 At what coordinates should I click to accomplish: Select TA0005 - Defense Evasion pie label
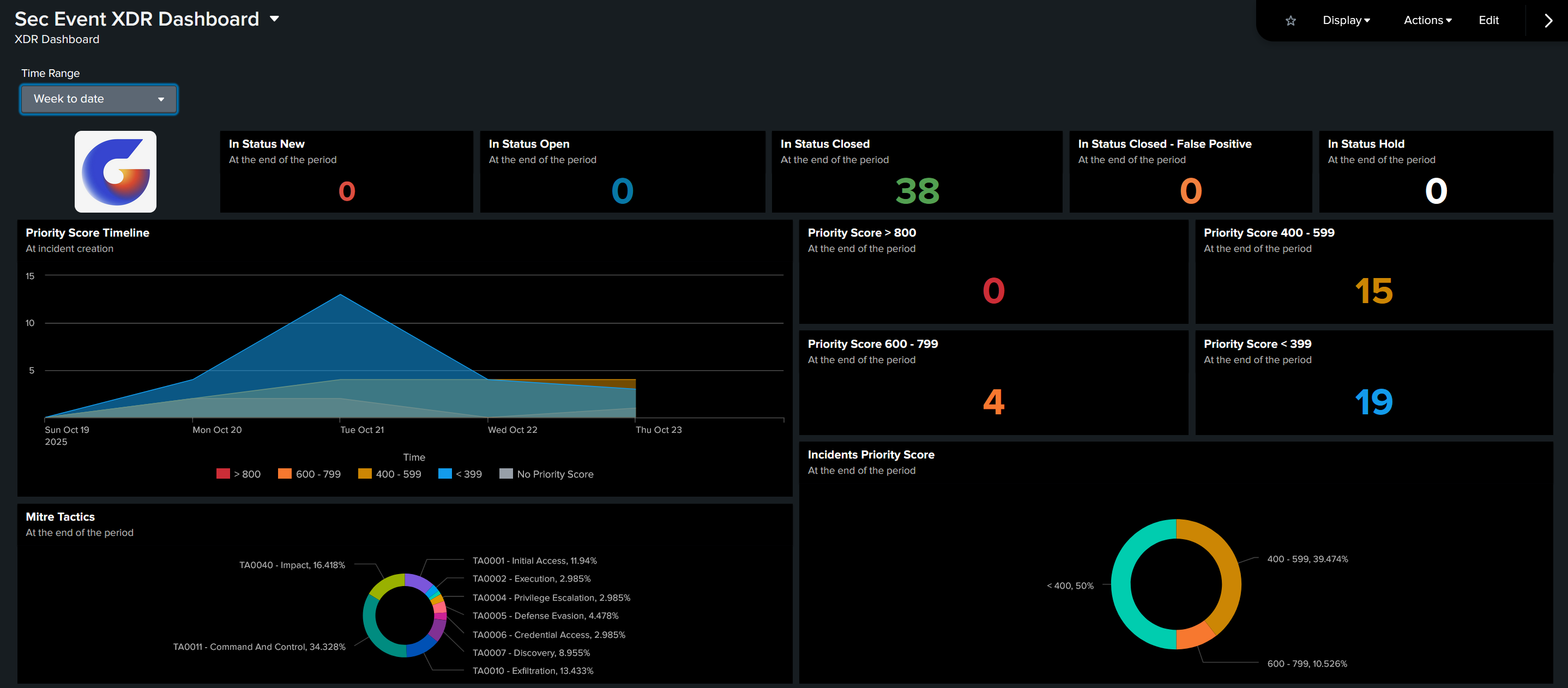545,616
